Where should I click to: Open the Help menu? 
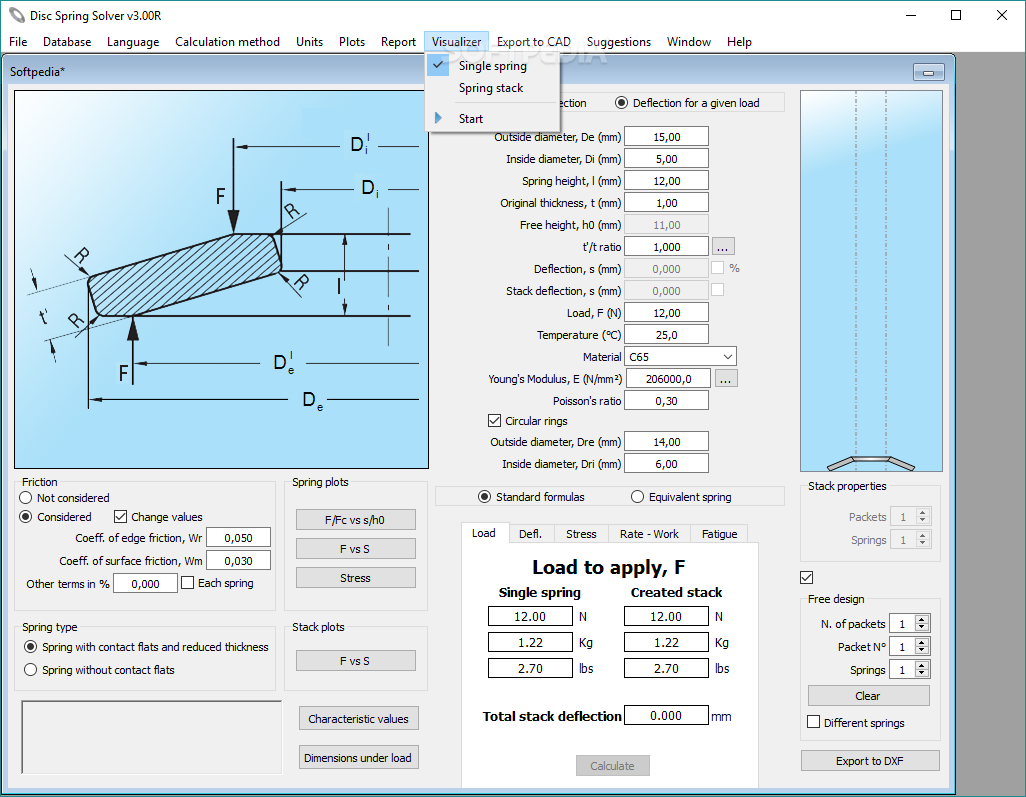point(739,42)
